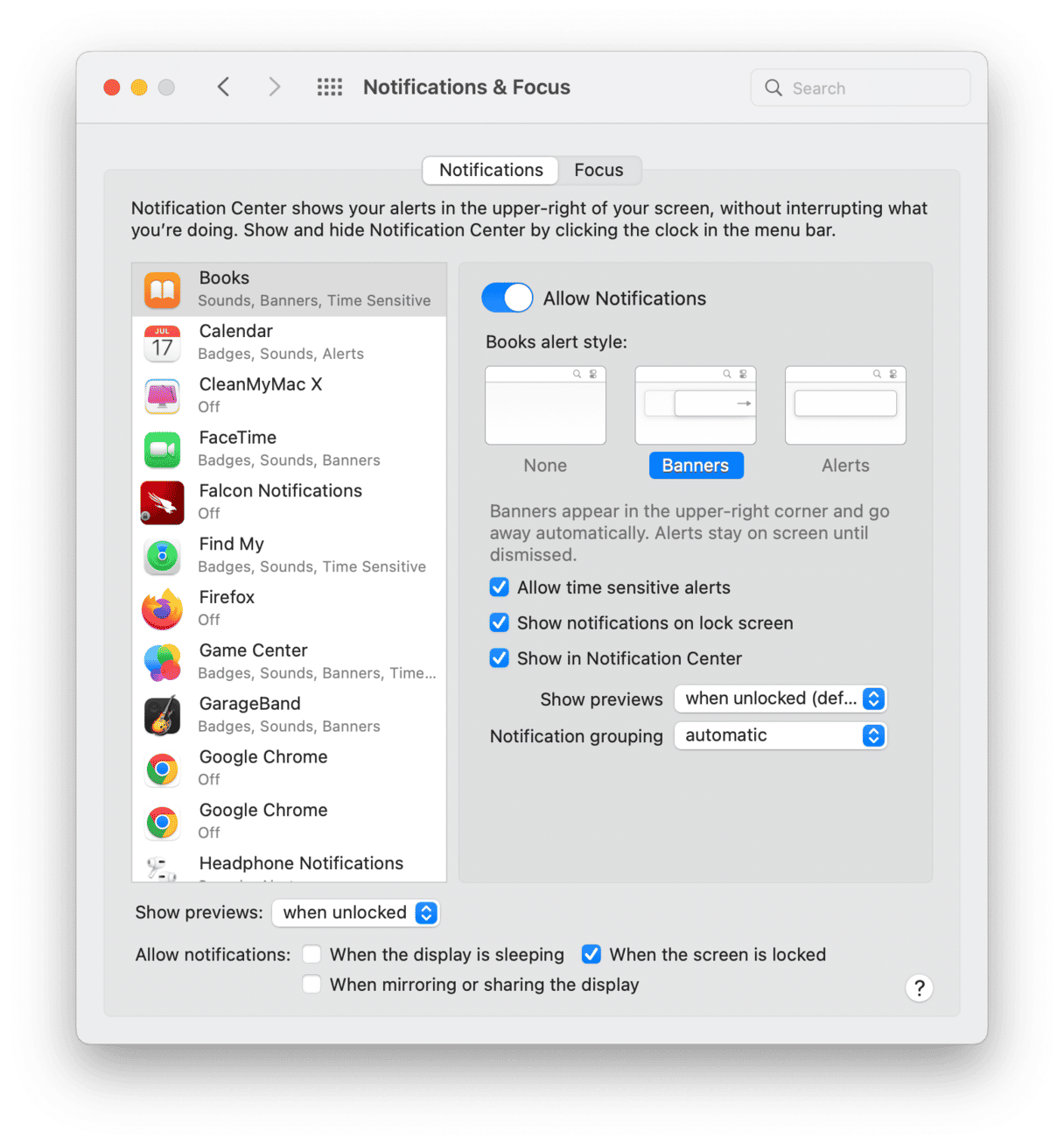Turn off the Allow Notifications switch
Screen dimensions: 1064x1145
tap(507, 298)
